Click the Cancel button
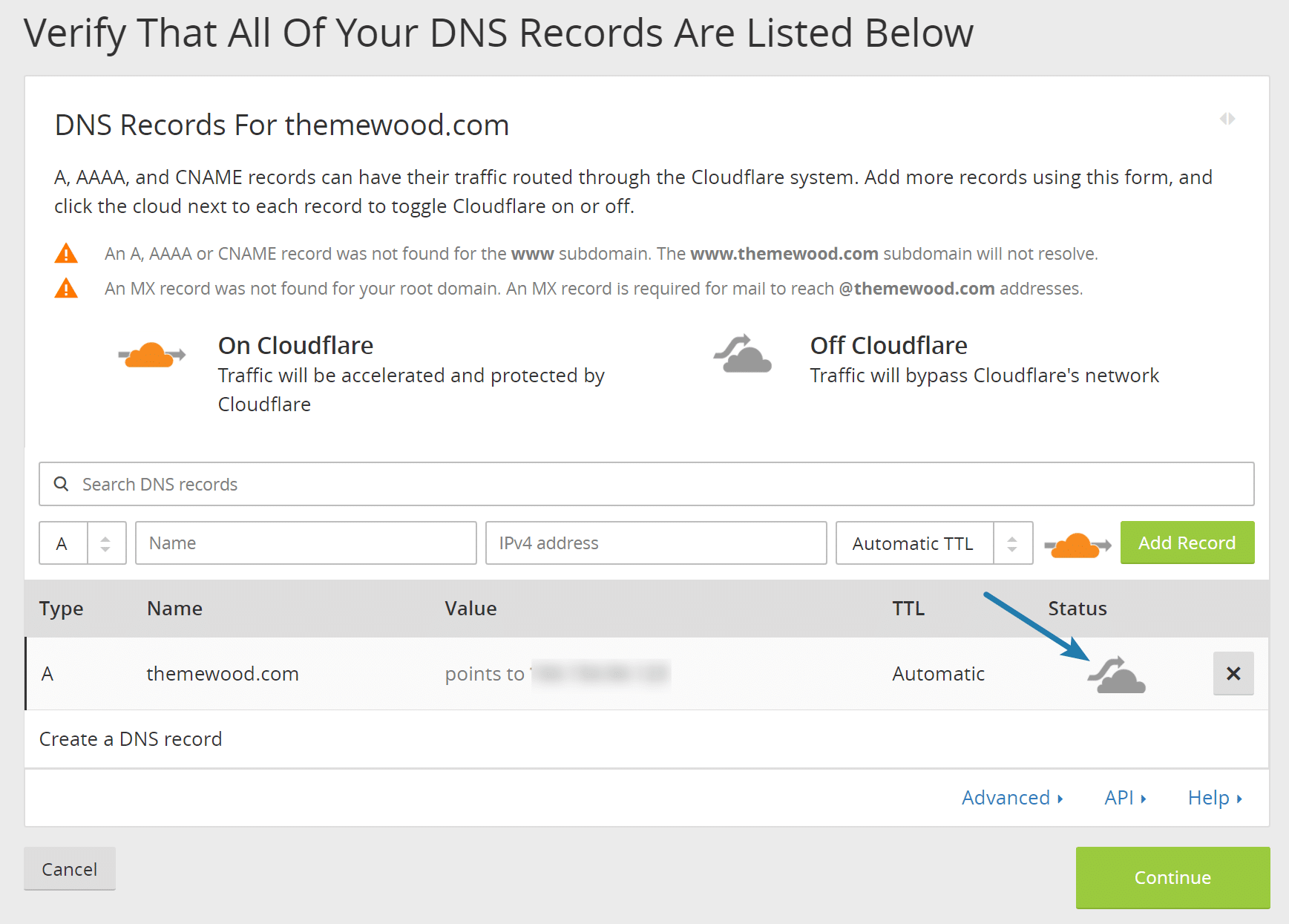Image resolution: width=1289 pixels, height=924 pixels. coord(70,868)
